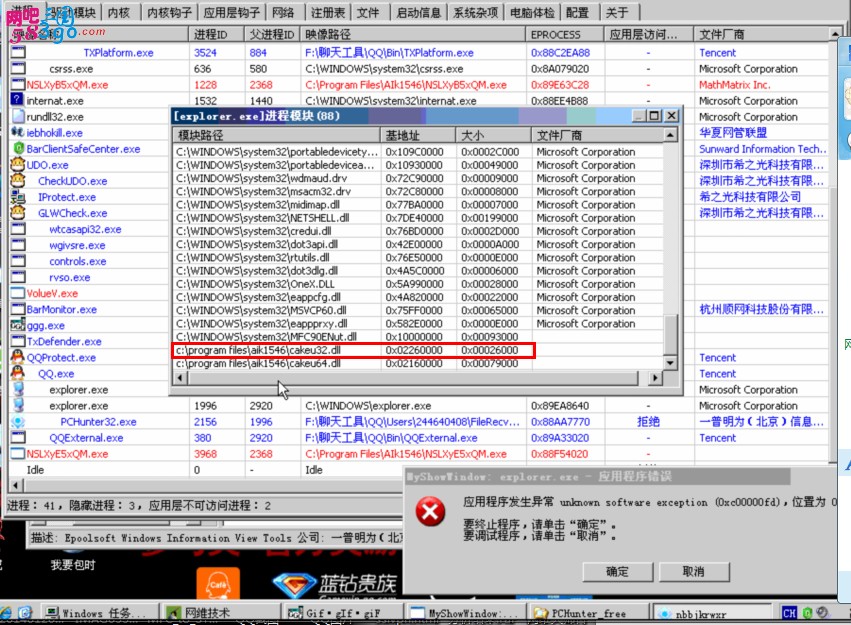Select the BarMonitor.exe process icon
This screenshot has width=851, height=625.
(x=18, y=309)
